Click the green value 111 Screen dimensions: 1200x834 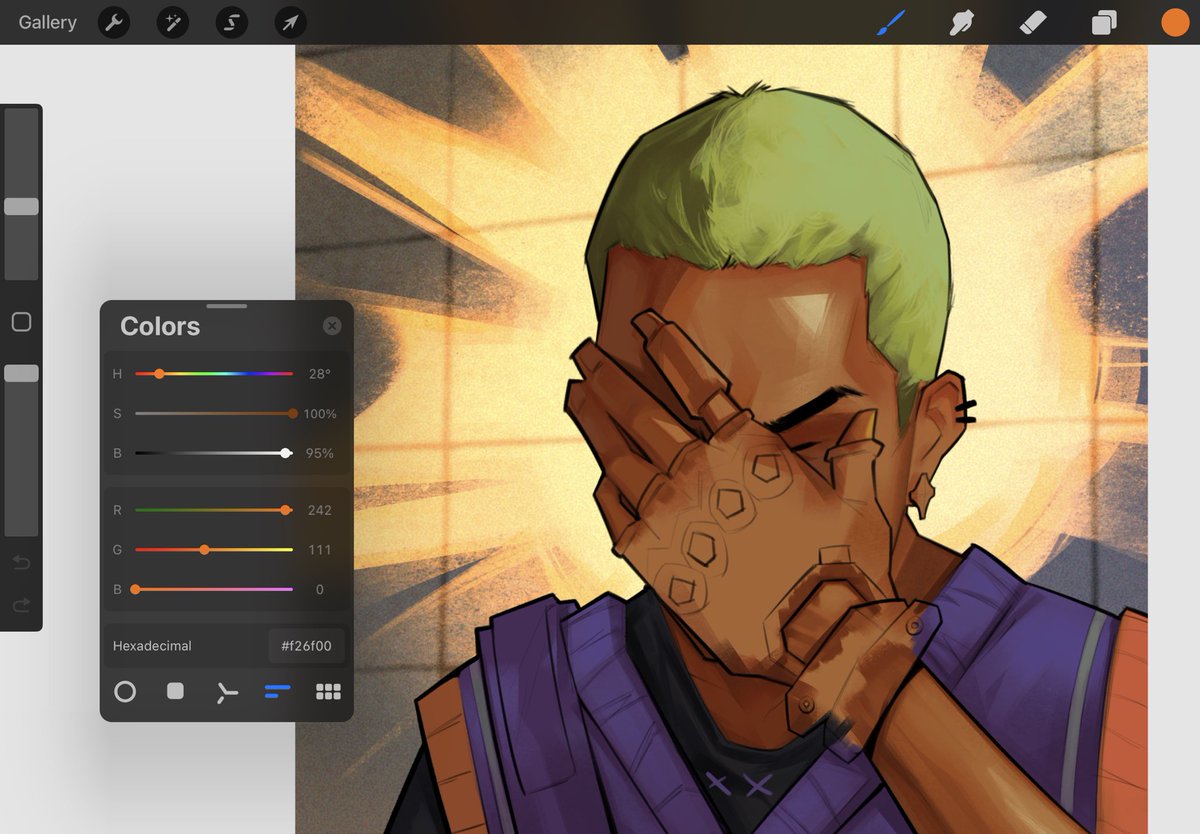[x=319, y=549]
